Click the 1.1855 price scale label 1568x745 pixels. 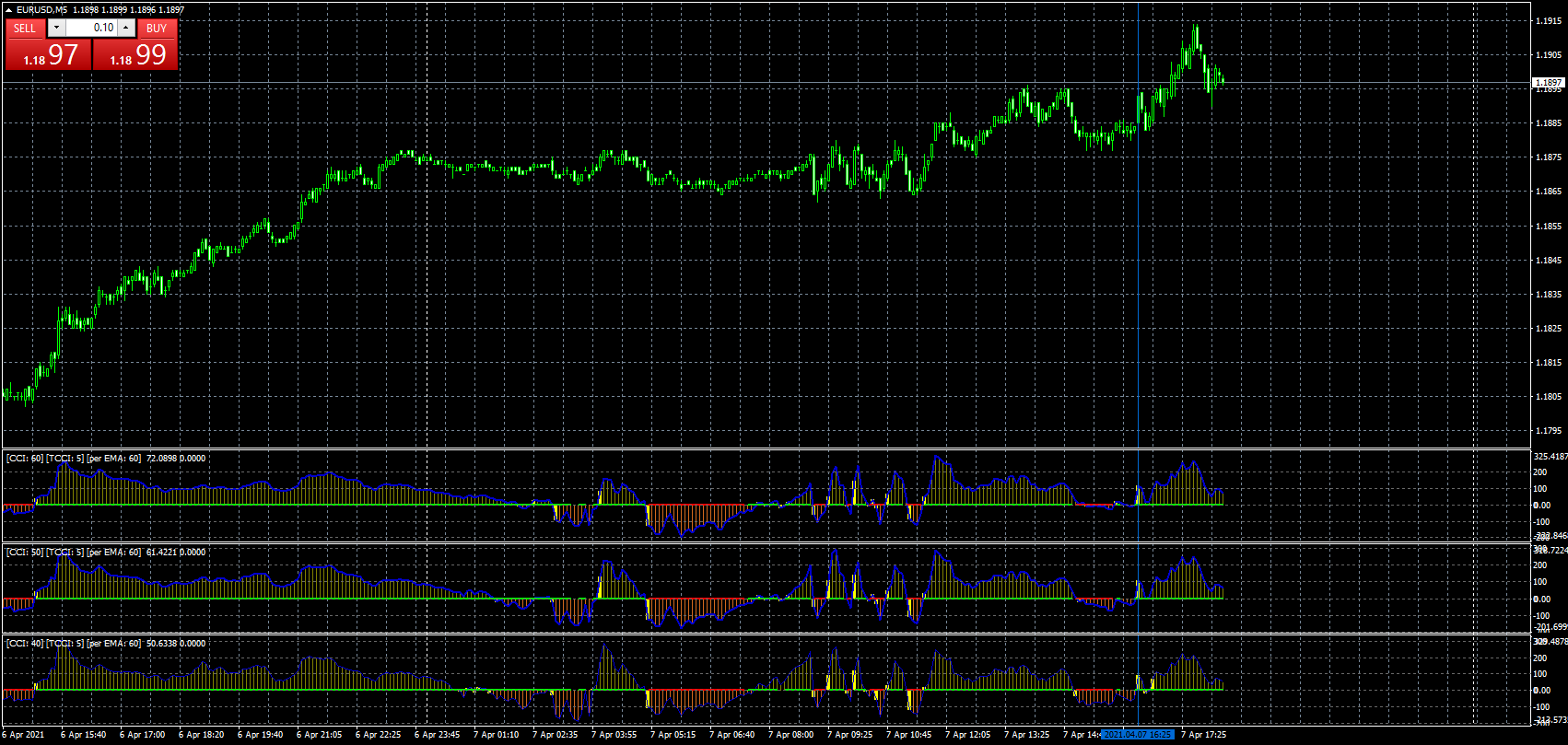(x=1549, y=226)
